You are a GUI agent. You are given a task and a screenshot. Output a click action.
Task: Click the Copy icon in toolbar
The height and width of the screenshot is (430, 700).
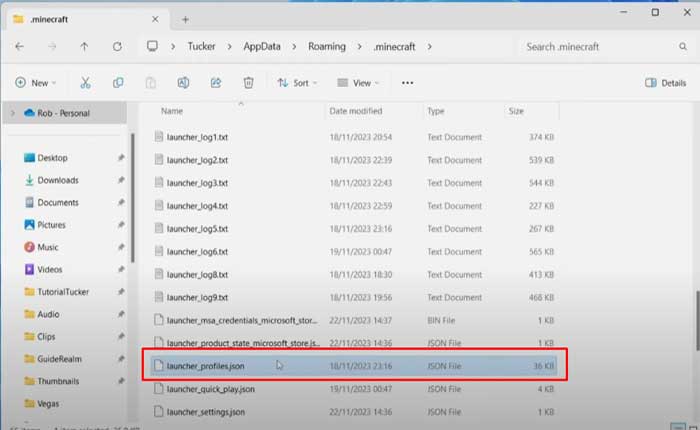coord(118,83)
